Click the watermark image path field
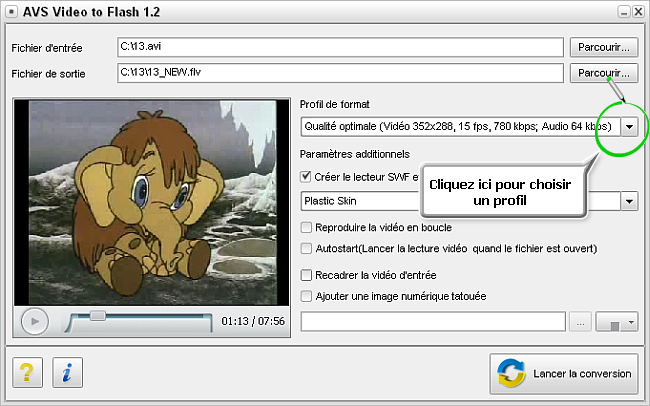Viewport: 650px width, 406px height. click(x=433, y=322)
